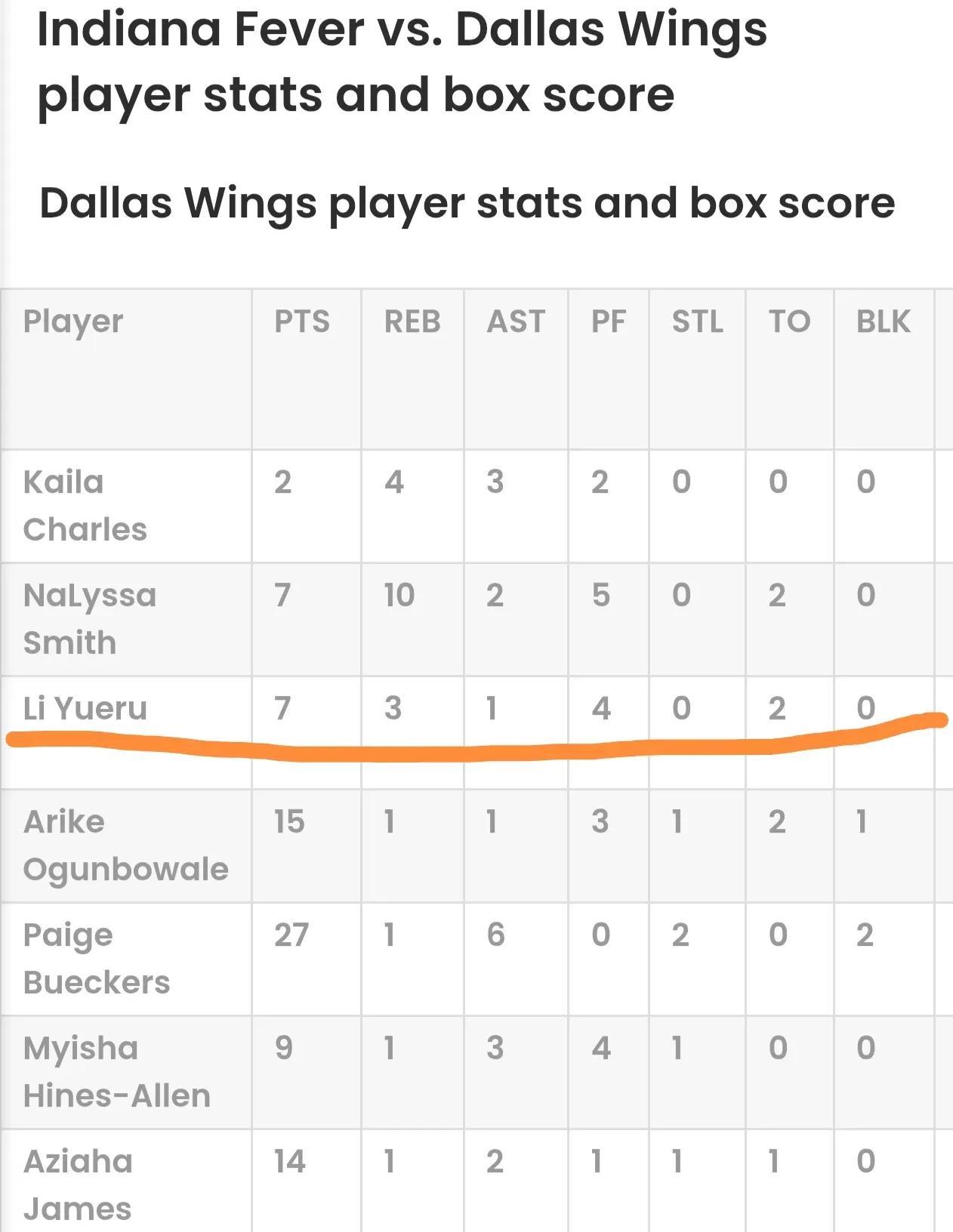Click the TO column header
953x1232 pixels.
[790, 322]
